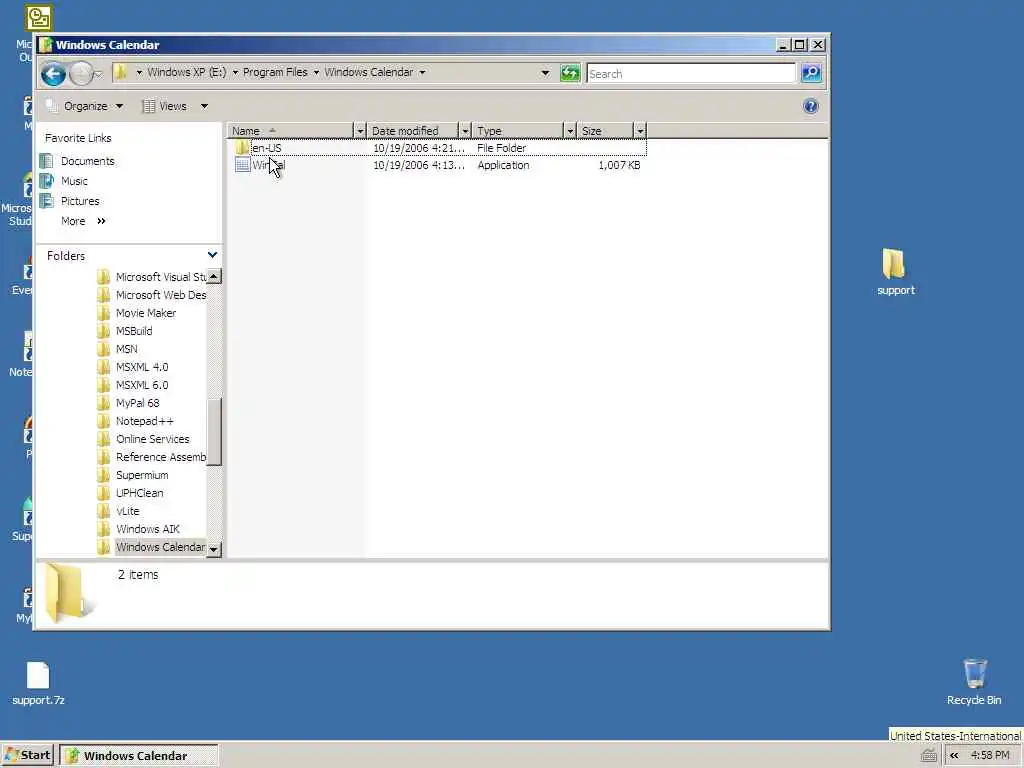Select the support folder on desktop
The image size is (1024, 768).
coord(895,272)
